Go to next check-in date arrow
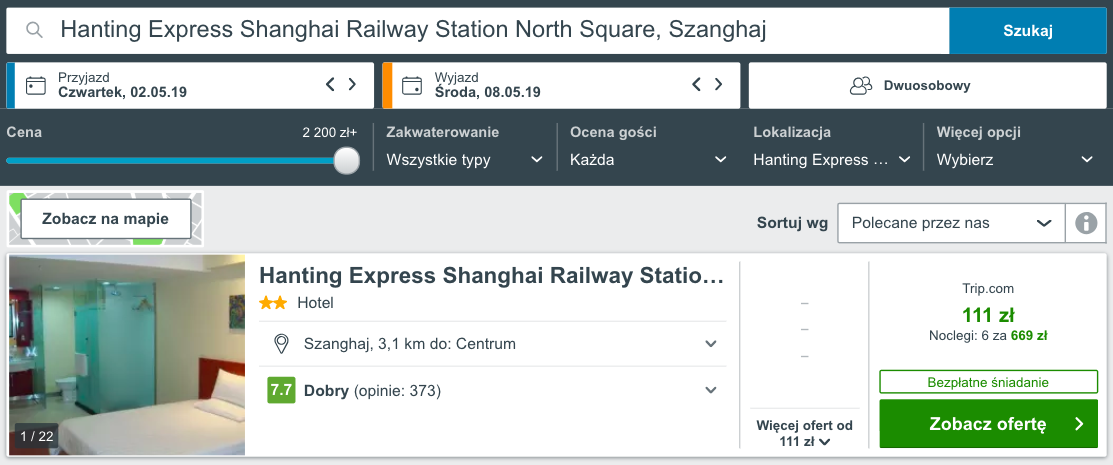 pyautogui.click(x=352, y=84)
